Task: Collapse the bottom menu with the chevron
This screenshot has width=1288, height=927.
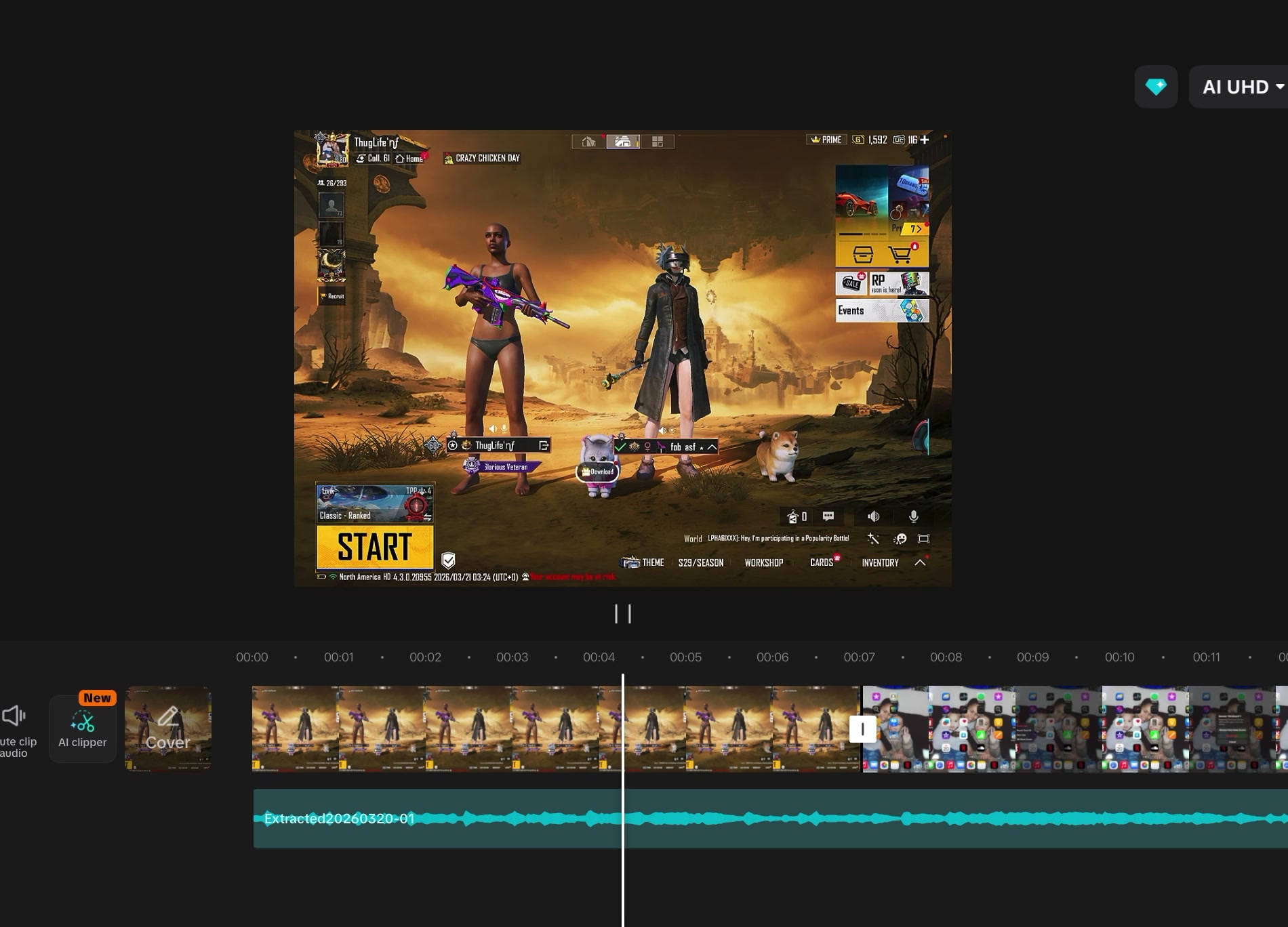Action: (x=920, y=562)
